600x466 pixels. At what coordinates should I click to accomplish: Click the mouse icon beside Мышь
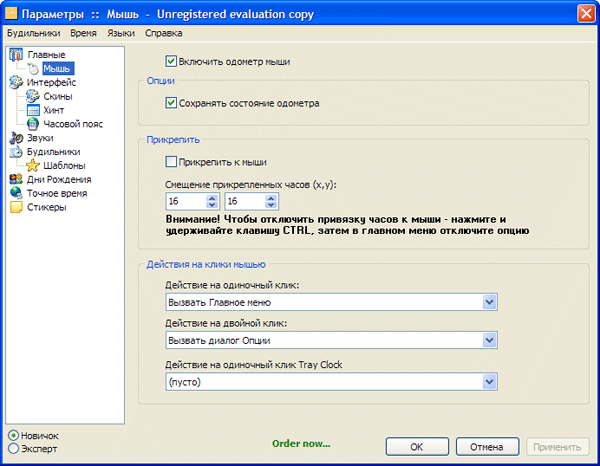coord(34,69)
